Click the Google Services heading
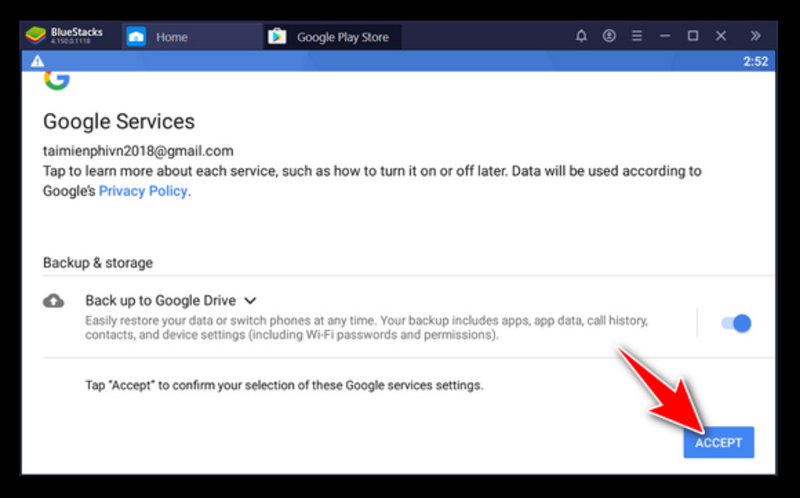This screenshot has height=498, width=800. coord(119,121)
